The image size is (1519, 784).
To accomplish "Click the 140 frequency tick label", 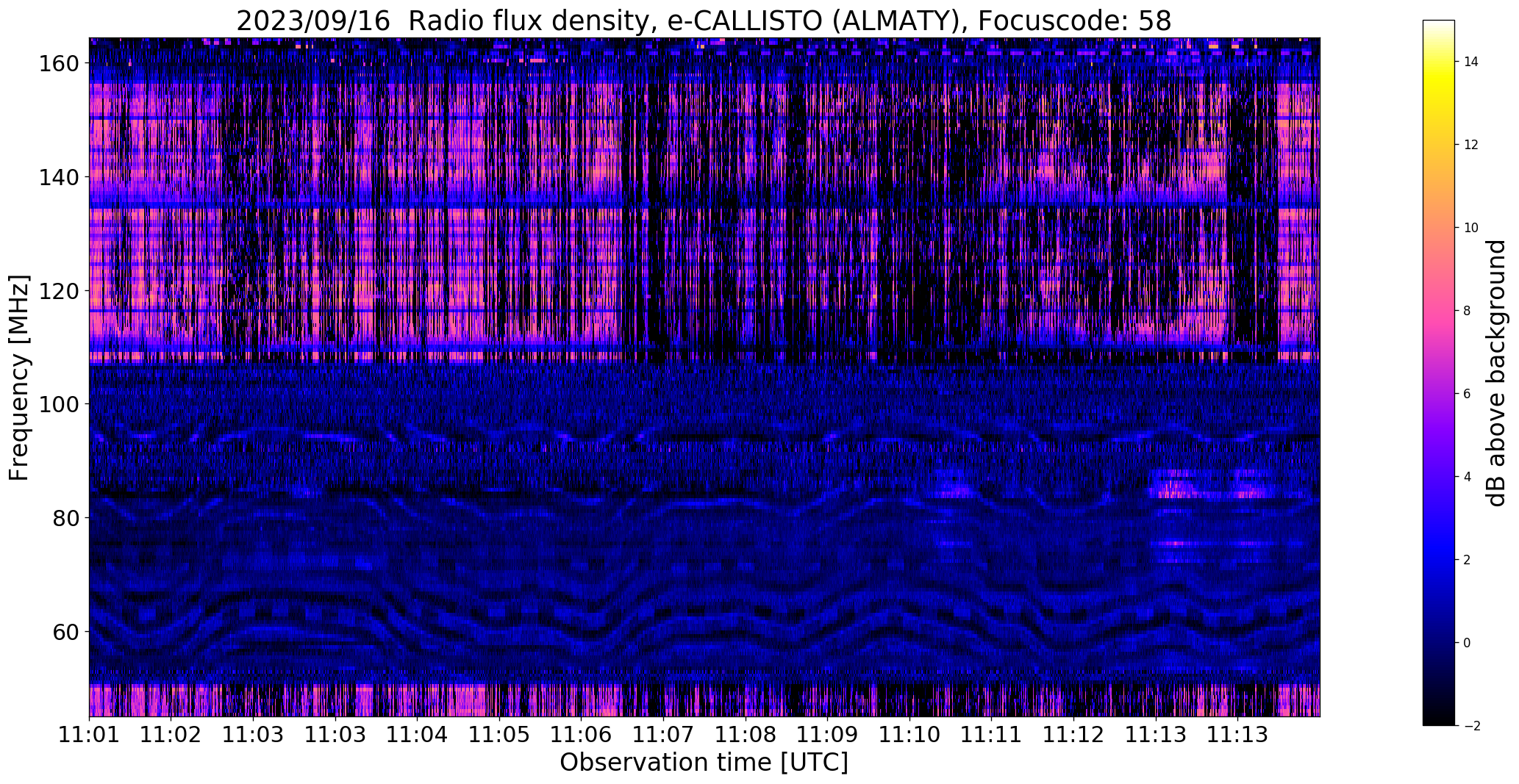I will [x=59, y=177].
